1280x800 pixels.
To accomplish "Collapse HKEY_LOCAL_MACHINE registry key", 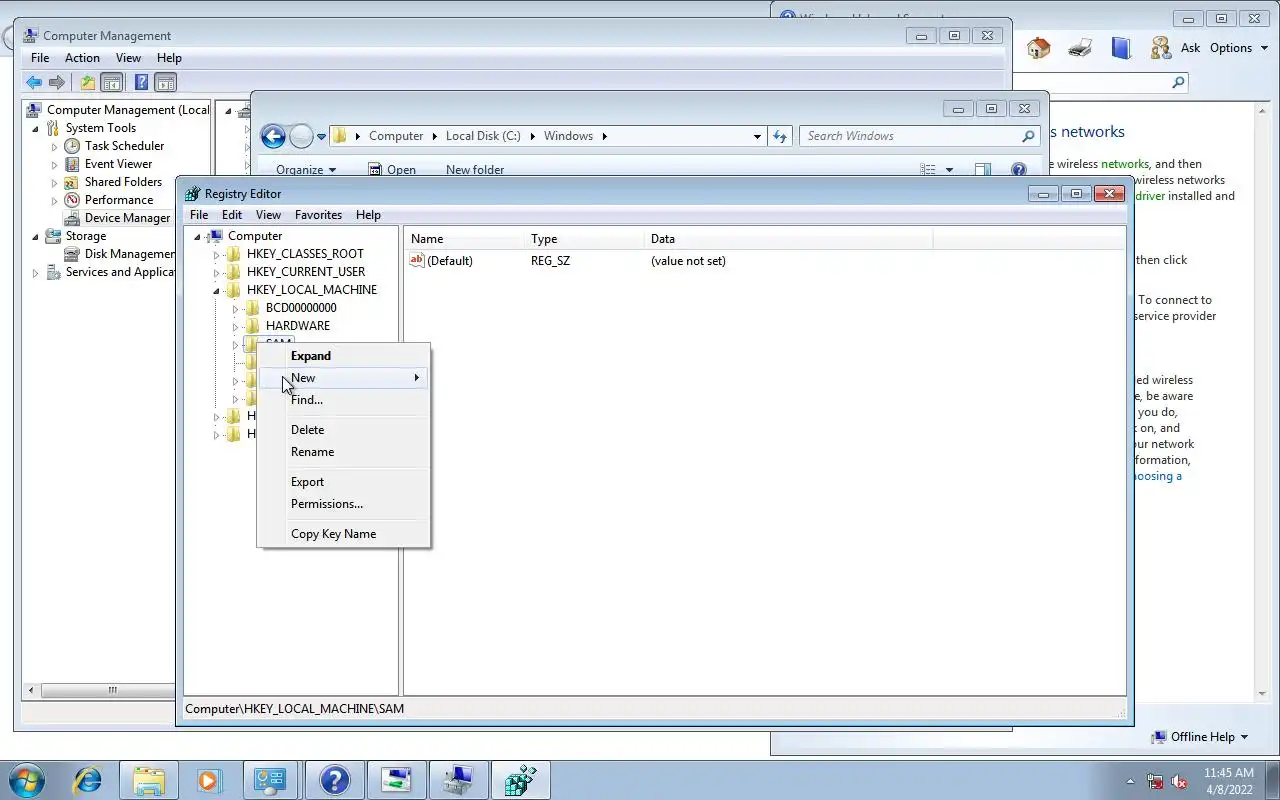I will (216, 290).
